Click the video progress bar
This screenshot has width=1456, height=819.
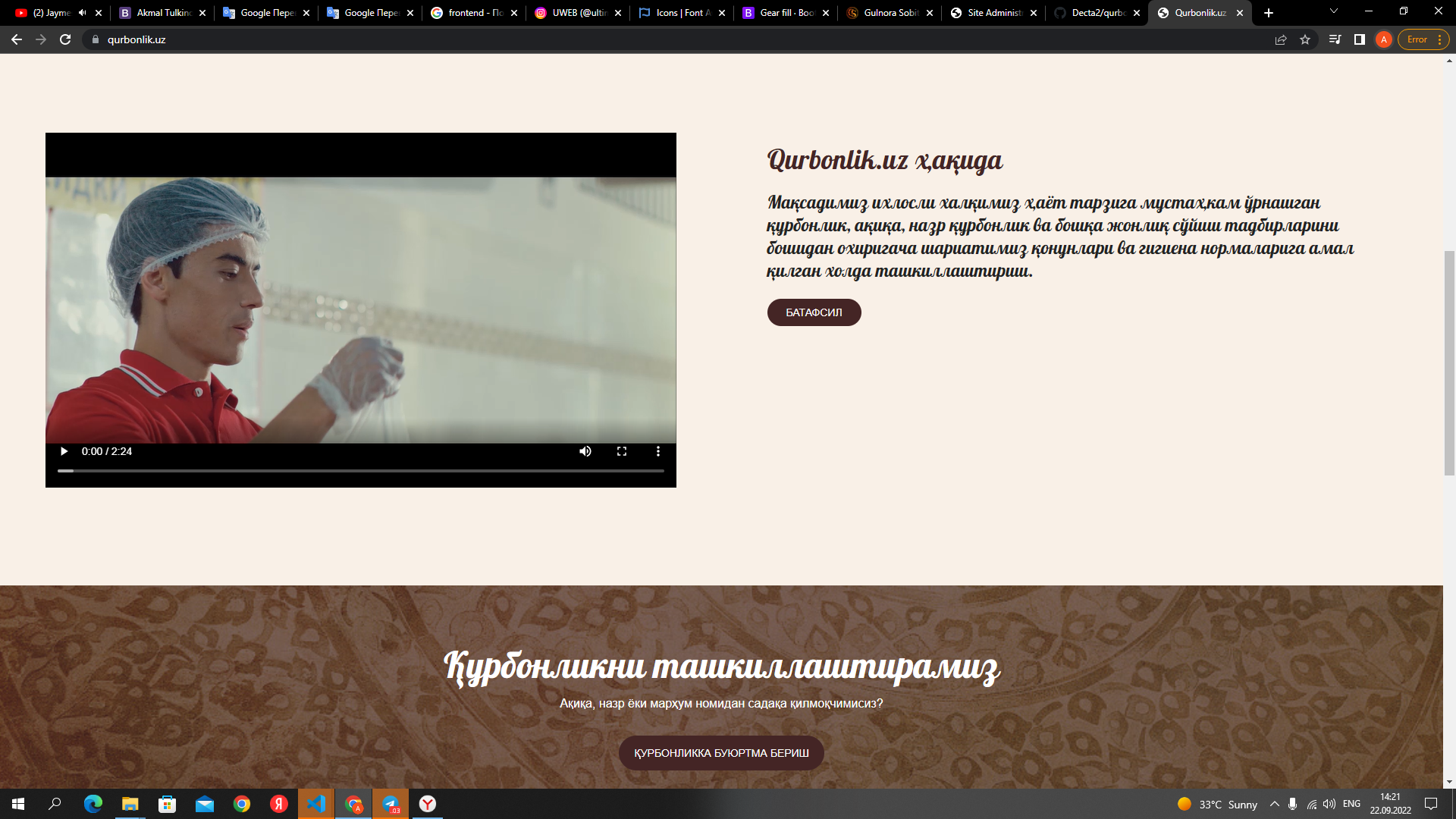[361, 471]
